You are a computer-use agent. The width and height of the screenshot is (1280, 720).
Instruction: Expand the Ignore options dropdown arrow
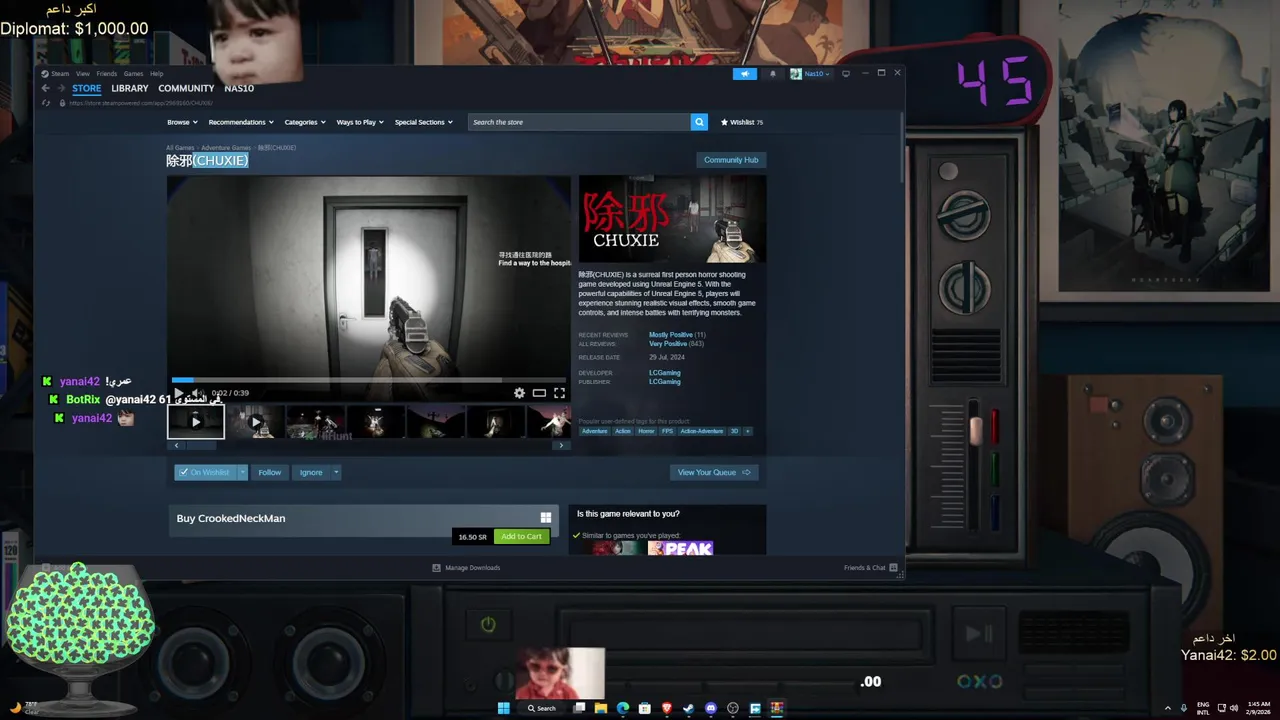tap(336, 472)
